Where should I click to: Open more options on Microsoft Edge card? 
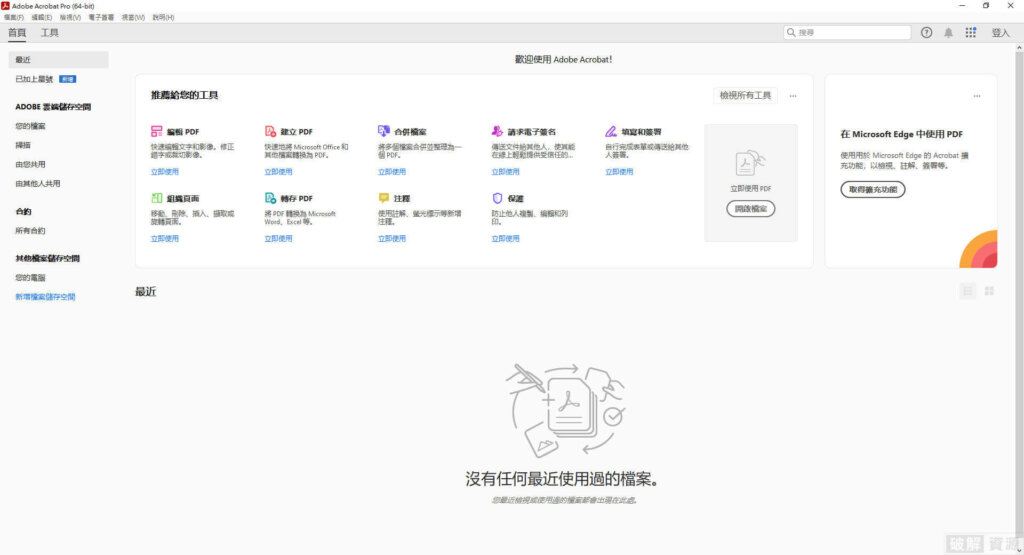click(976, 96)
